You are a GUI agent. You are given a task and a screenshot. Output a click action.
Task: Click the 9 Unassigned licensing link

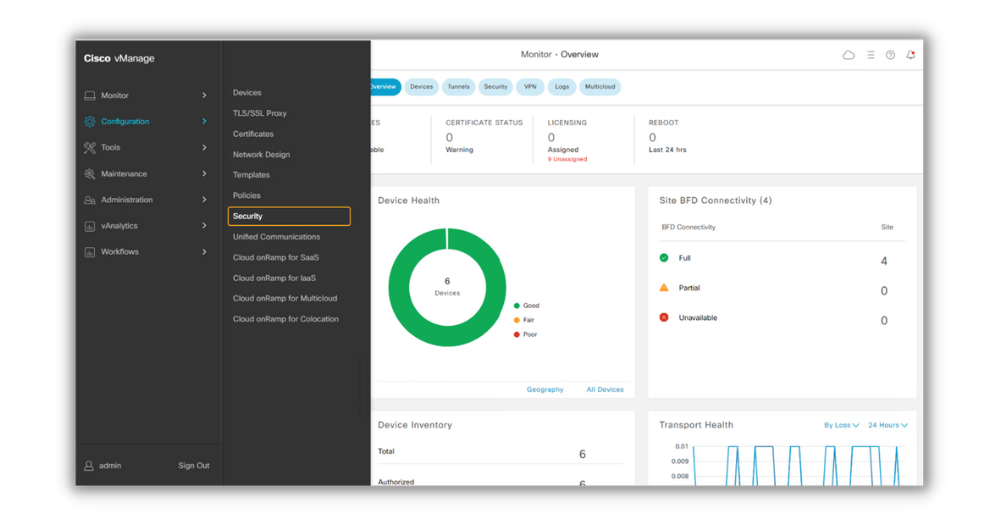(x=568, y=159)
